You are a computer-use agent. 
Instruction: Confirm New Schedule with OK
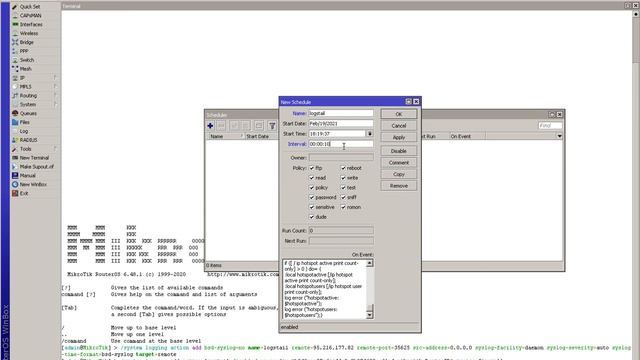[399, 114]
